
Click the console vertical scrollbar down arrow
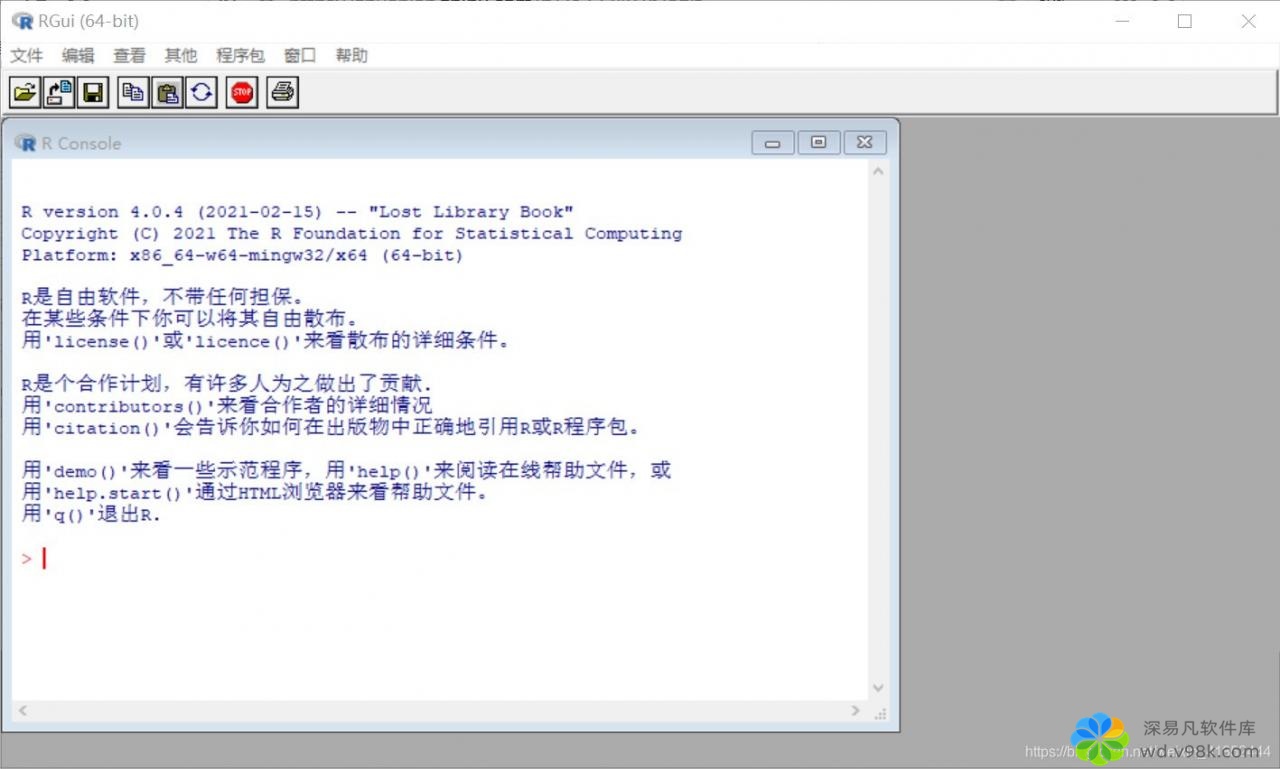[878, 688]
